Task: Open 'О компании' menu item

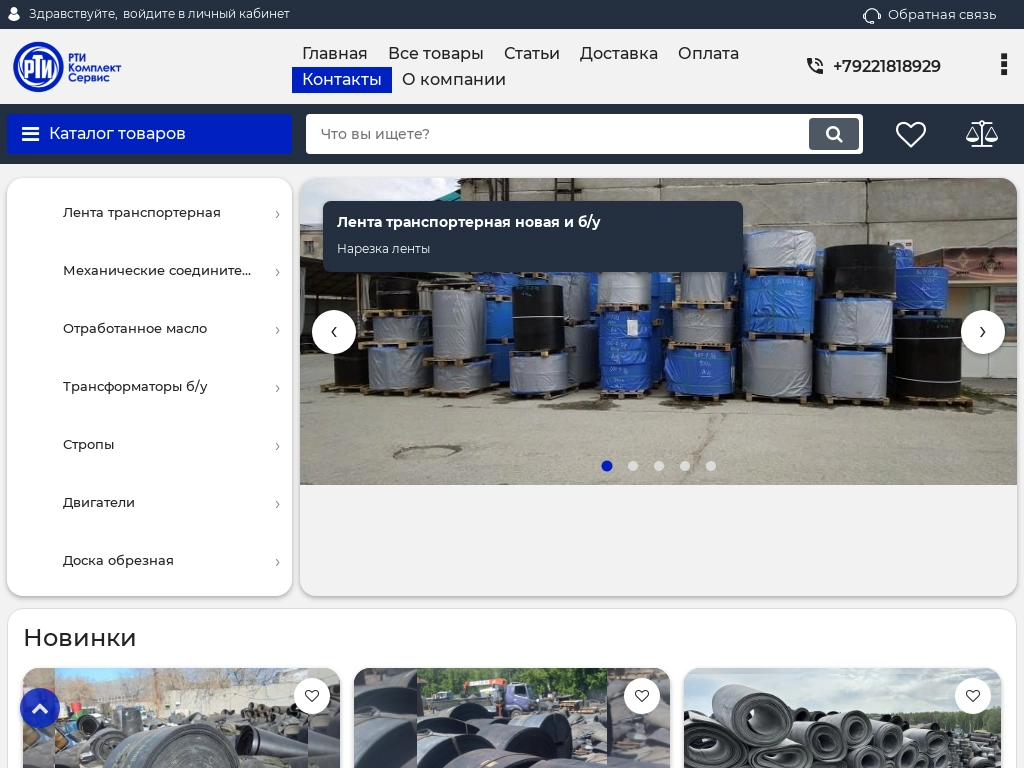Action: (454, 80)
